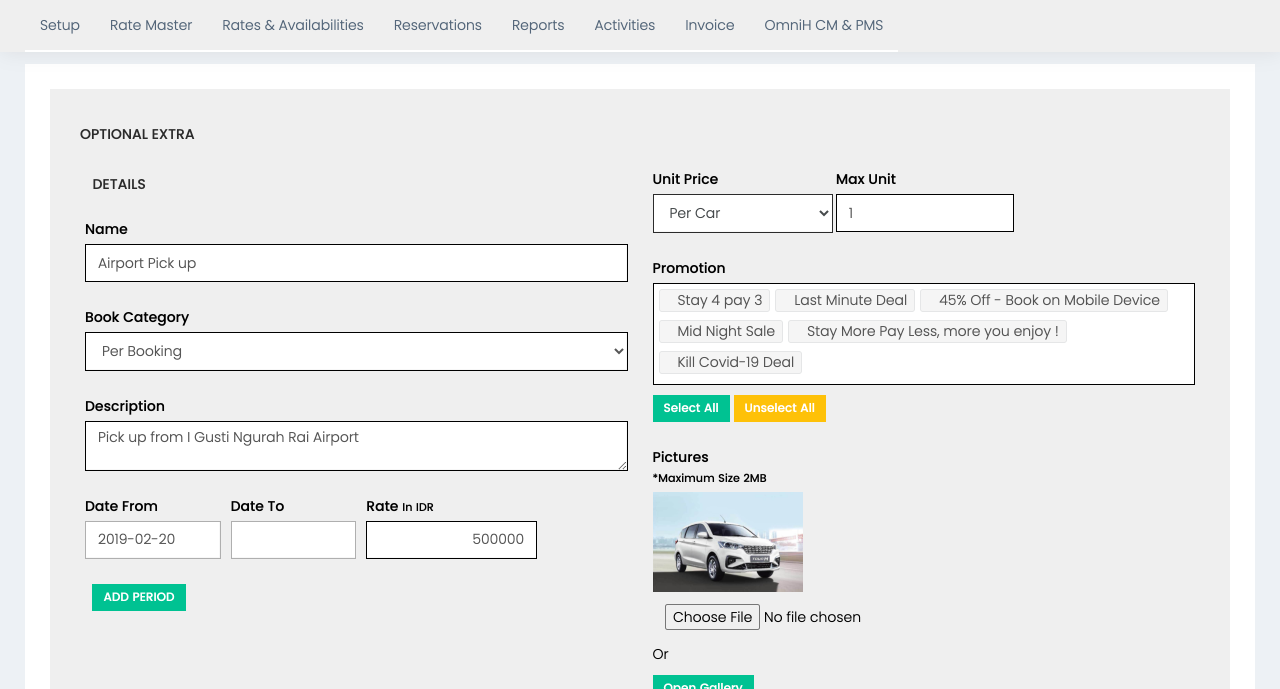Go to Rates & Availabilities
This screenshot has width=1280, height=689.
293,25
